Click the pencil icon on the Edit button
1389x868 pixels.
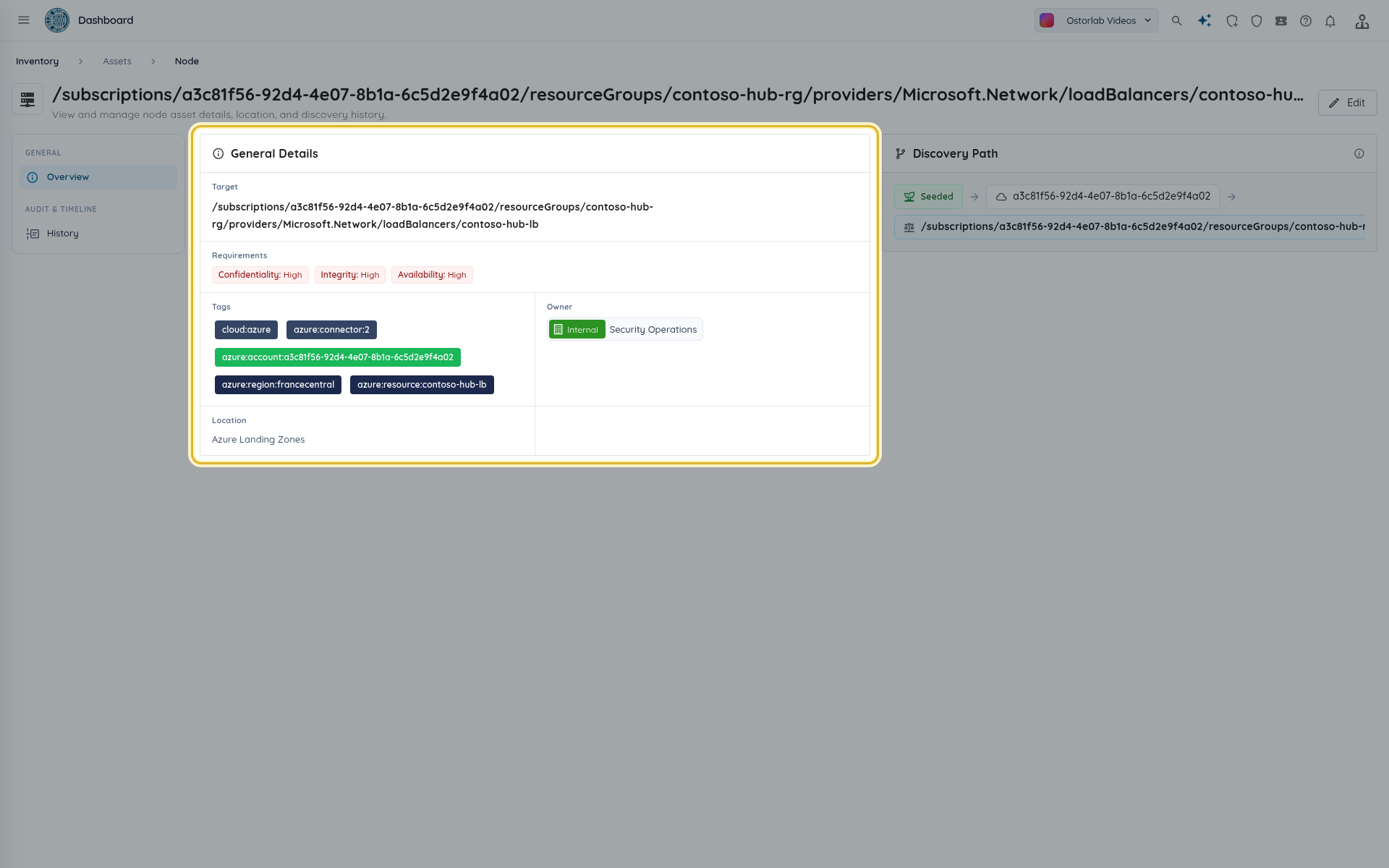tap(1334, 103)
